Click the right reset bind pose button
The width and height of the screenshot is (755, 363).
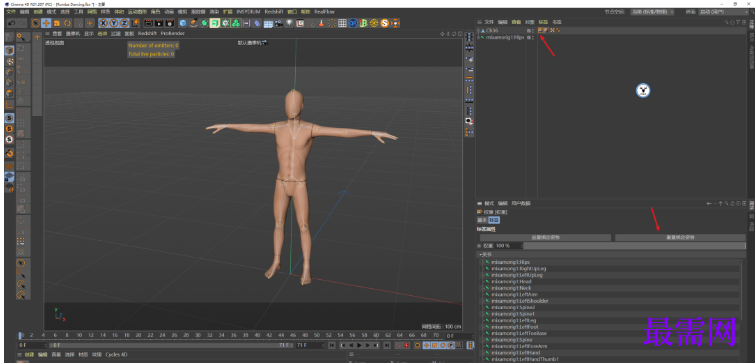pos(680,237)
